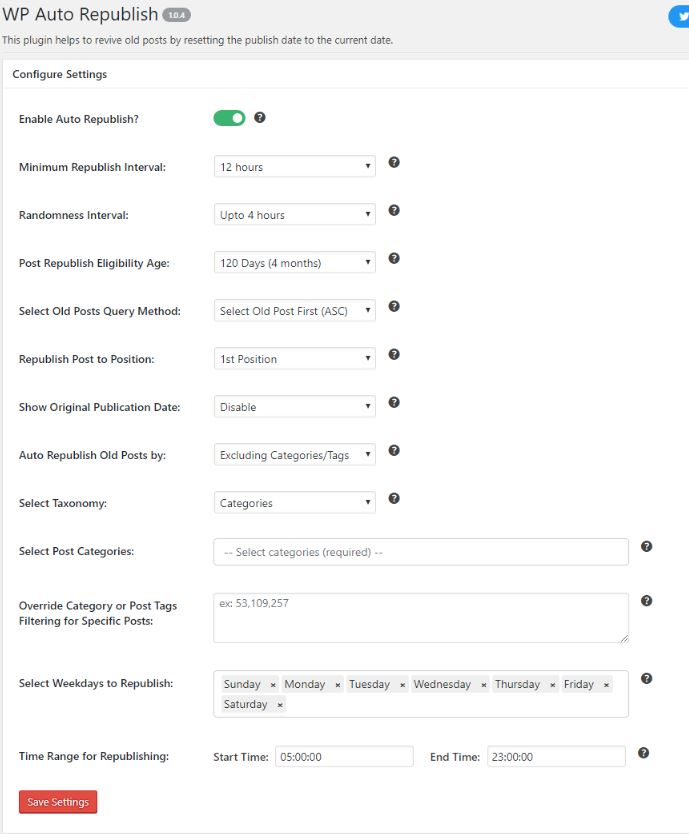This screenshot has width=689, height=834.
Task: Click the Enable Auto Republish? label
Action: pos(79,119)
